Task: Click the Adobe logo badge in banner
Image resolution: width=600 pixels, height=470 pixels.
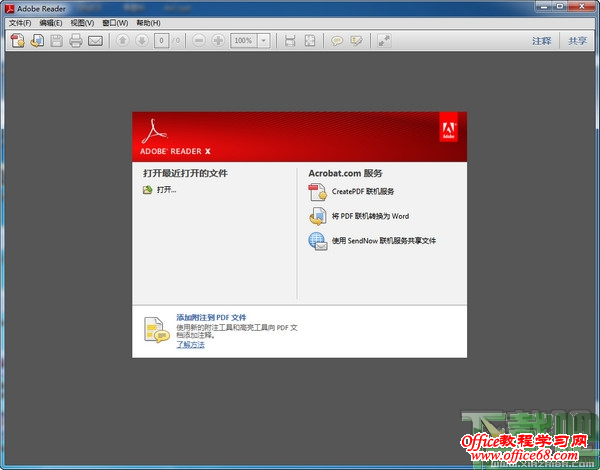Action: (448, 127)
